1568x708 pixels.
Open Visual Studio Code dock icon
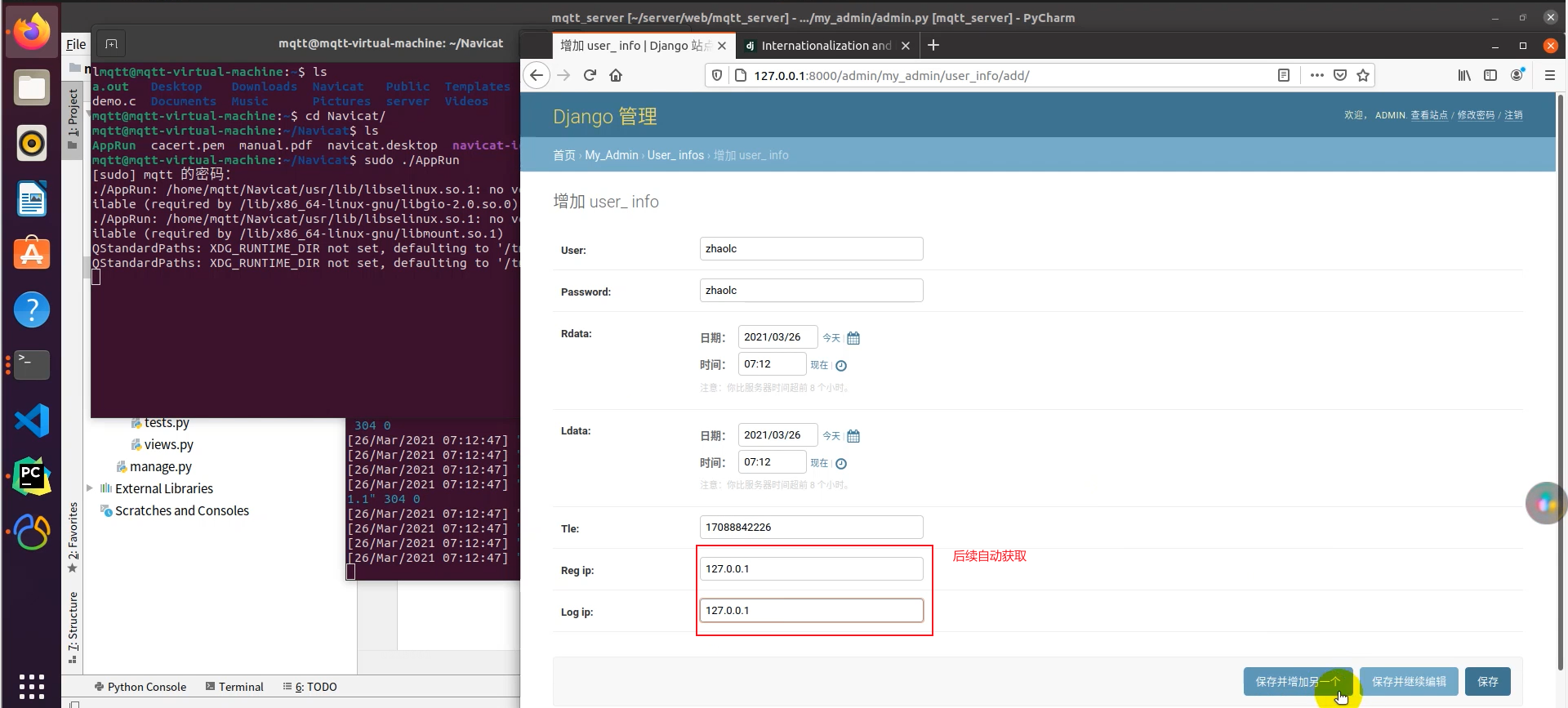click(x=32, y=421)
